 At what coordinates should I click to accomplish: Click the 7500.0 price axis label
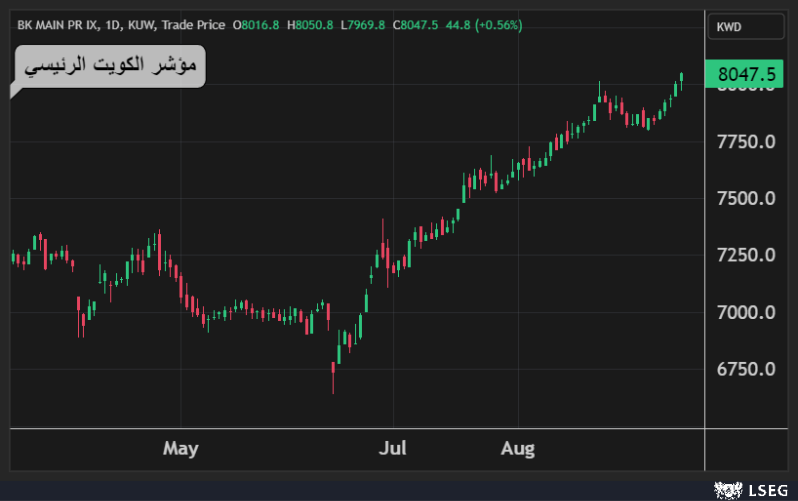pyautogui.click(x=746, y=199)
